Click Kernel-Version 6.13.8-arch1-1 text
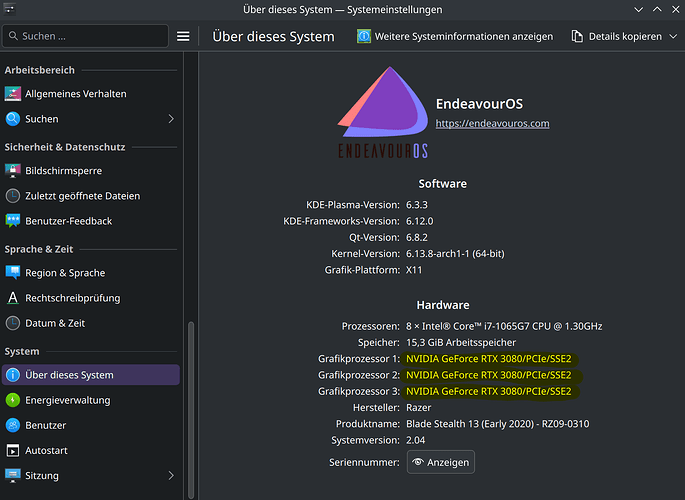The width and height of the screenshot is (685, 500). (455, 254)
